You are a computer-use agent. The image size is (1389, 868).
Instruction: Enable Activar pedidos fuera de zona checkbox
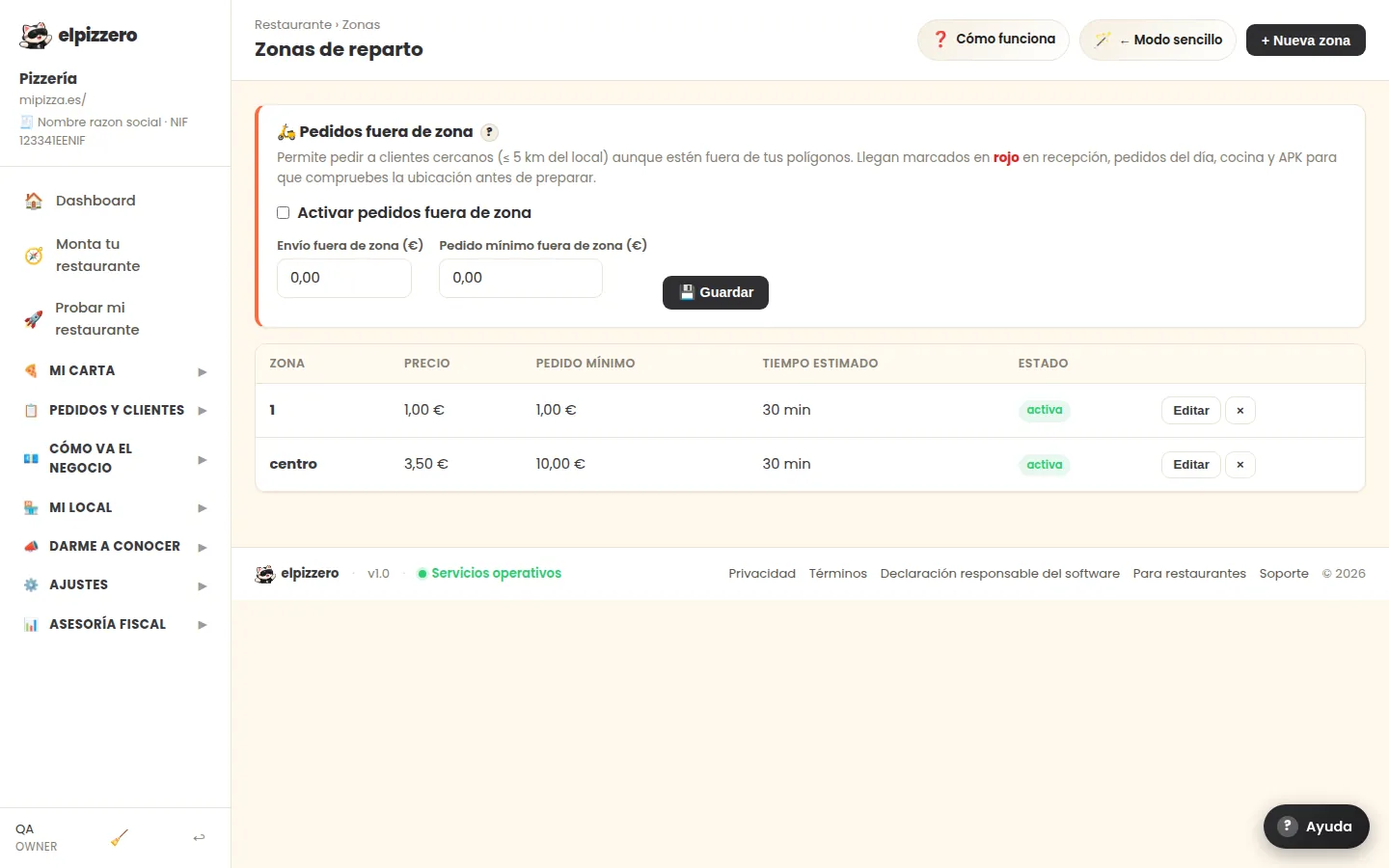284,213
